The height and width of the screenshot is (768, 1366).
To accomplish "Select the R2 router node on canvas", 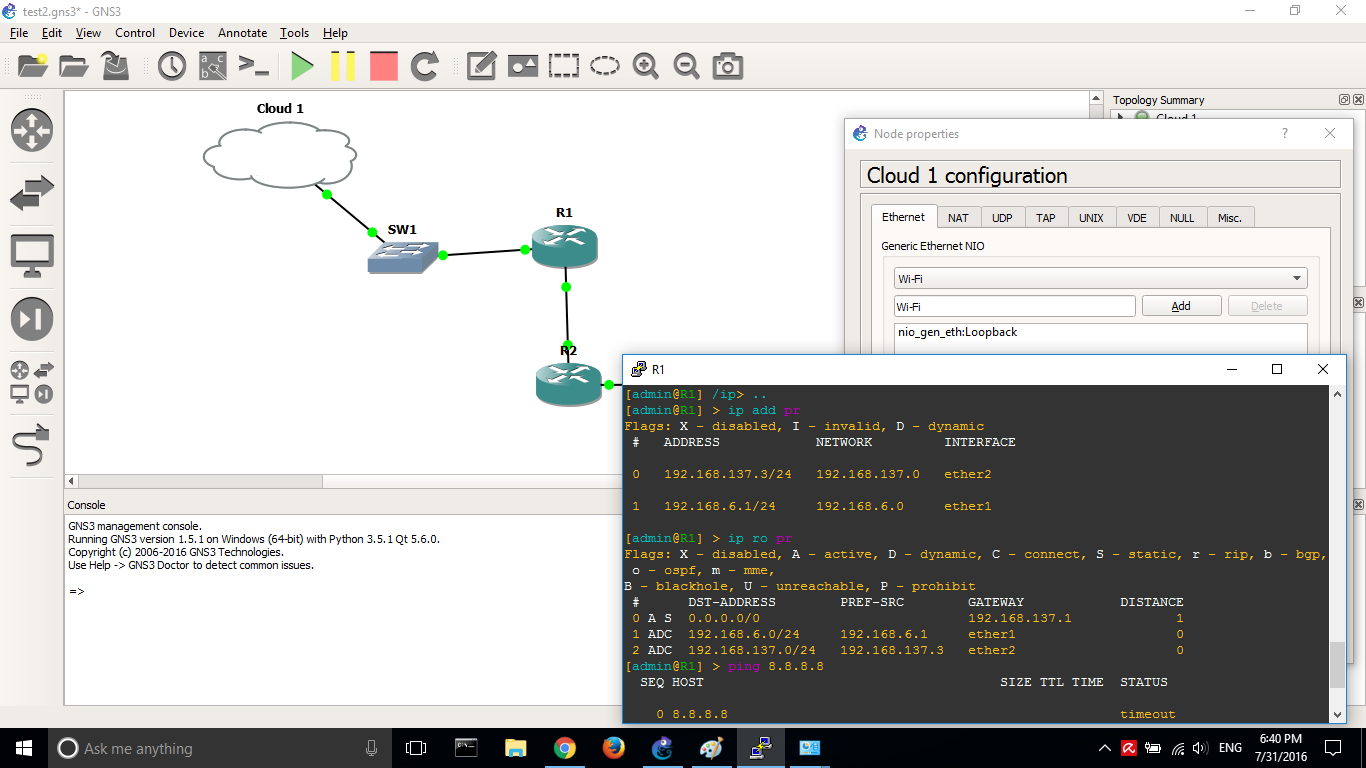I will click(x=568, y=384).
